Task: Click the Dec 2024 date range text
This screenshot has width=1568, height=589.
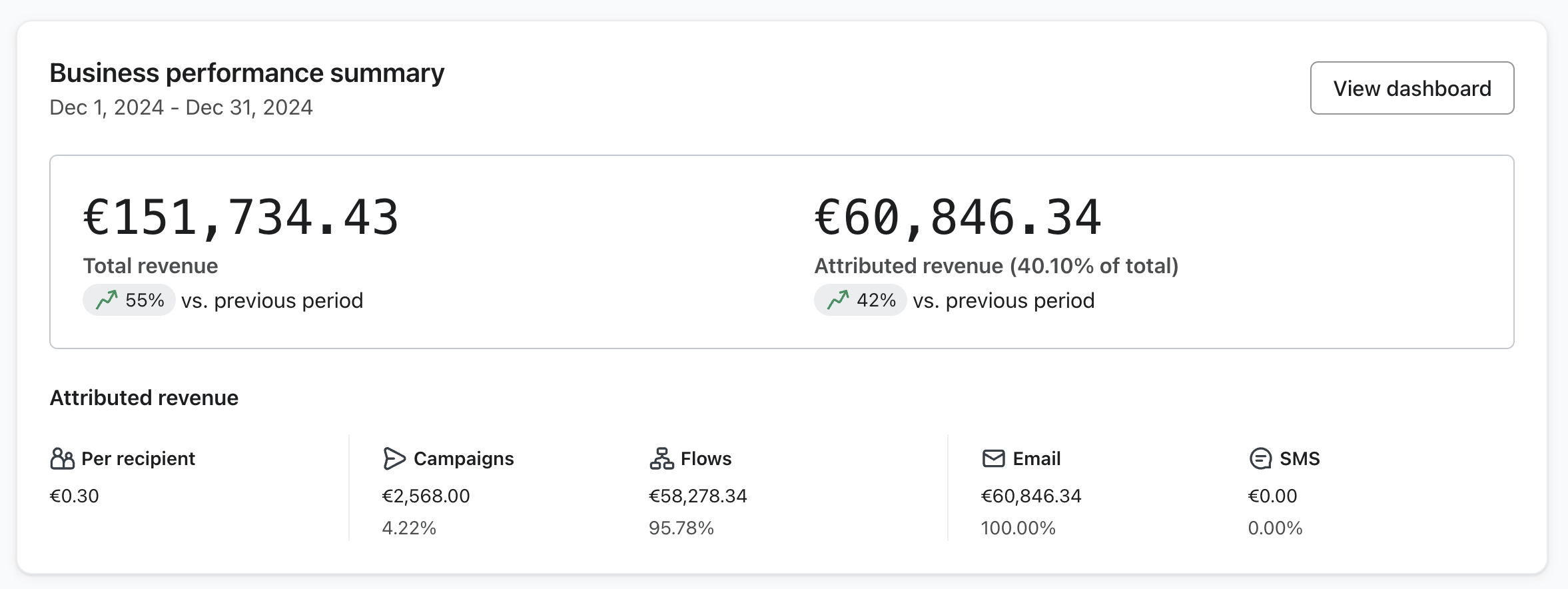Action: 181,107
